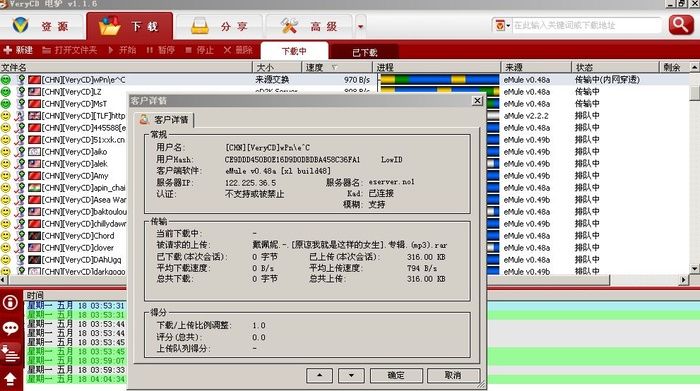Open the info panel icon in left sidebar
Screen dimensions: 700x391
pos(10,303)
